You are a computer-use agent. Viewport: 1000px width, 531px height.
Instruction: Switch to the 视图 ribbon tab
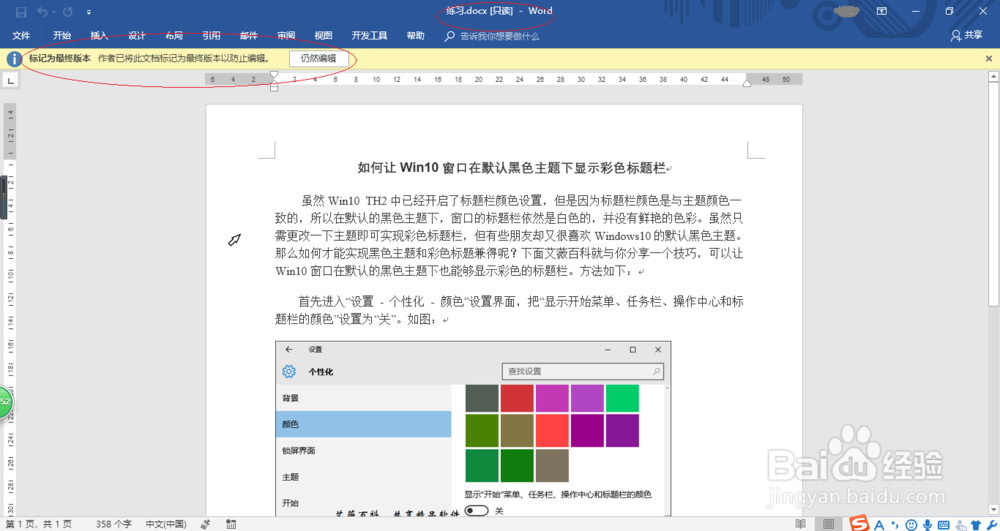[x=323, y=36]
